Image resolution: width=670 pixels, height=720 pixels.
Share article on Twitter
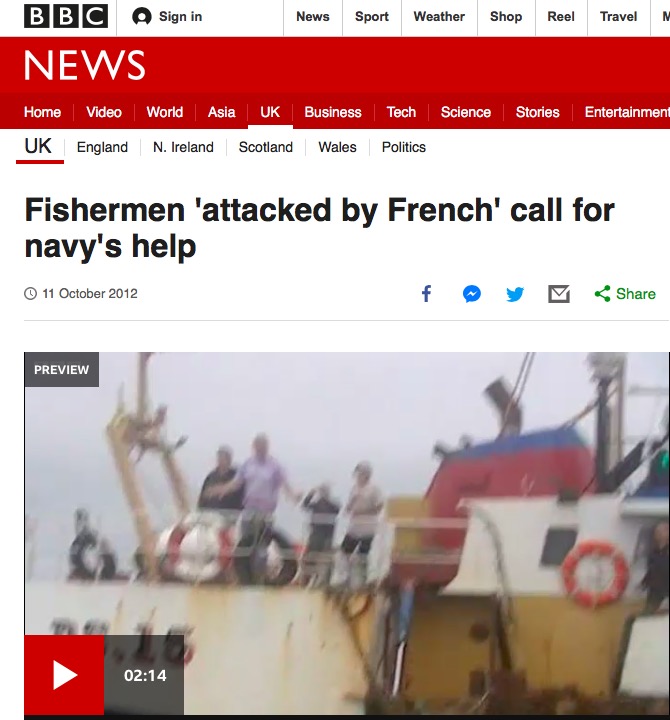515,294
